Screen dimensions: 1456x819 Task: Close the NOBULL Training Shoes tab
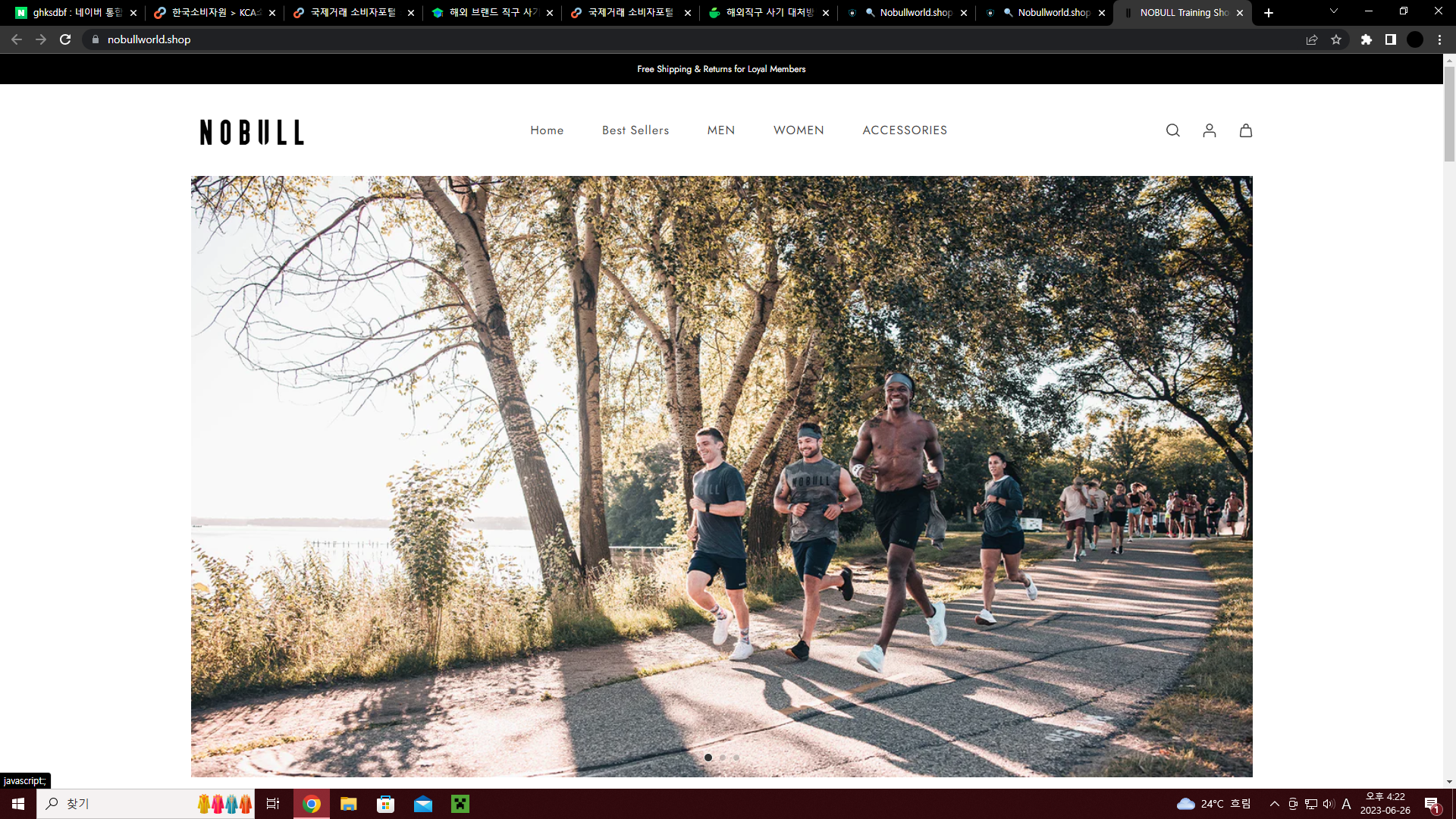1240,13
